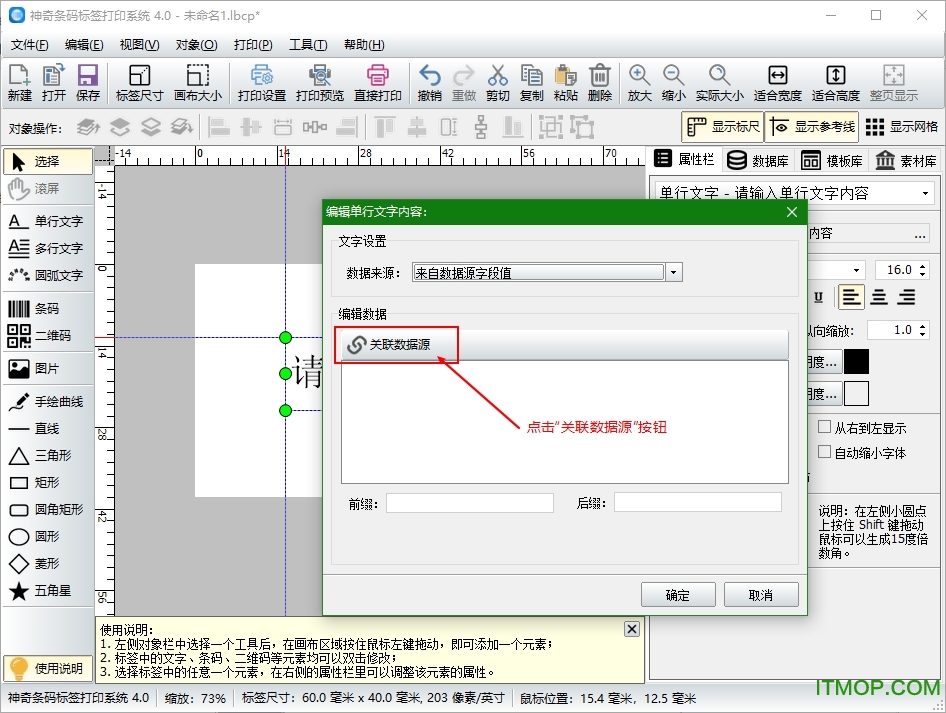This screenshot has width=946, height=713.
Task: Expand the 数据来源 dropdown list
Action: (x=674, y=272)
